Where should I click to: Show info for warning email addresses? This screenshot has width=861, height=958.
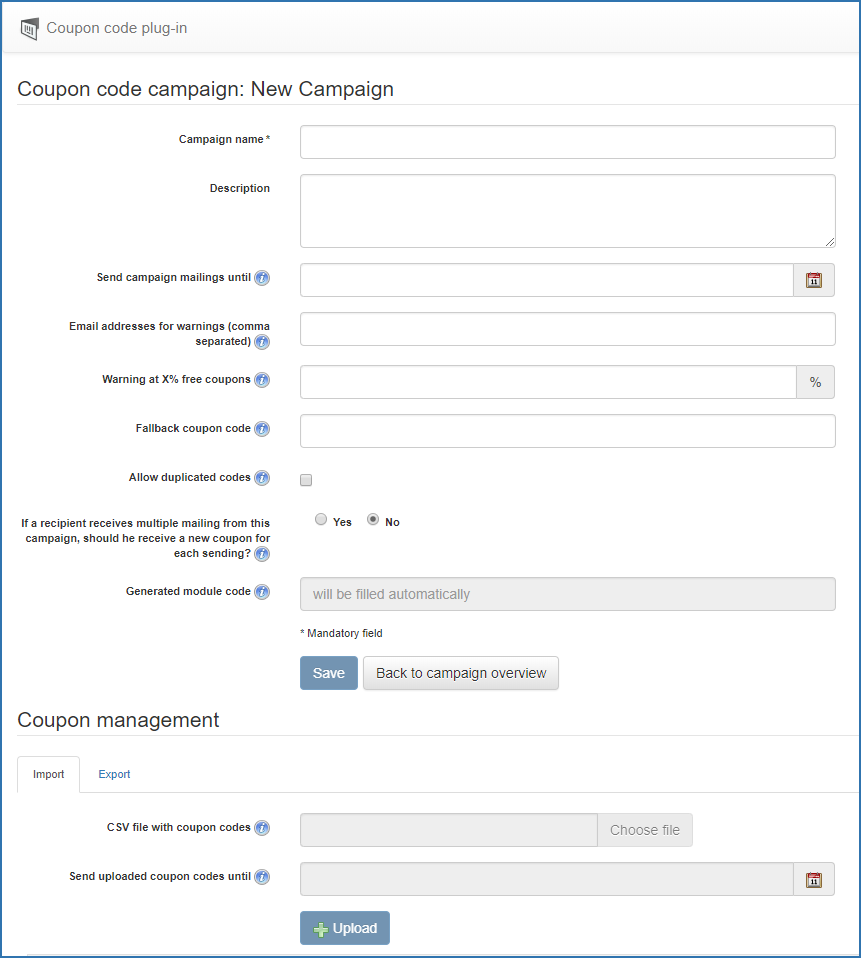coord(262,342)
